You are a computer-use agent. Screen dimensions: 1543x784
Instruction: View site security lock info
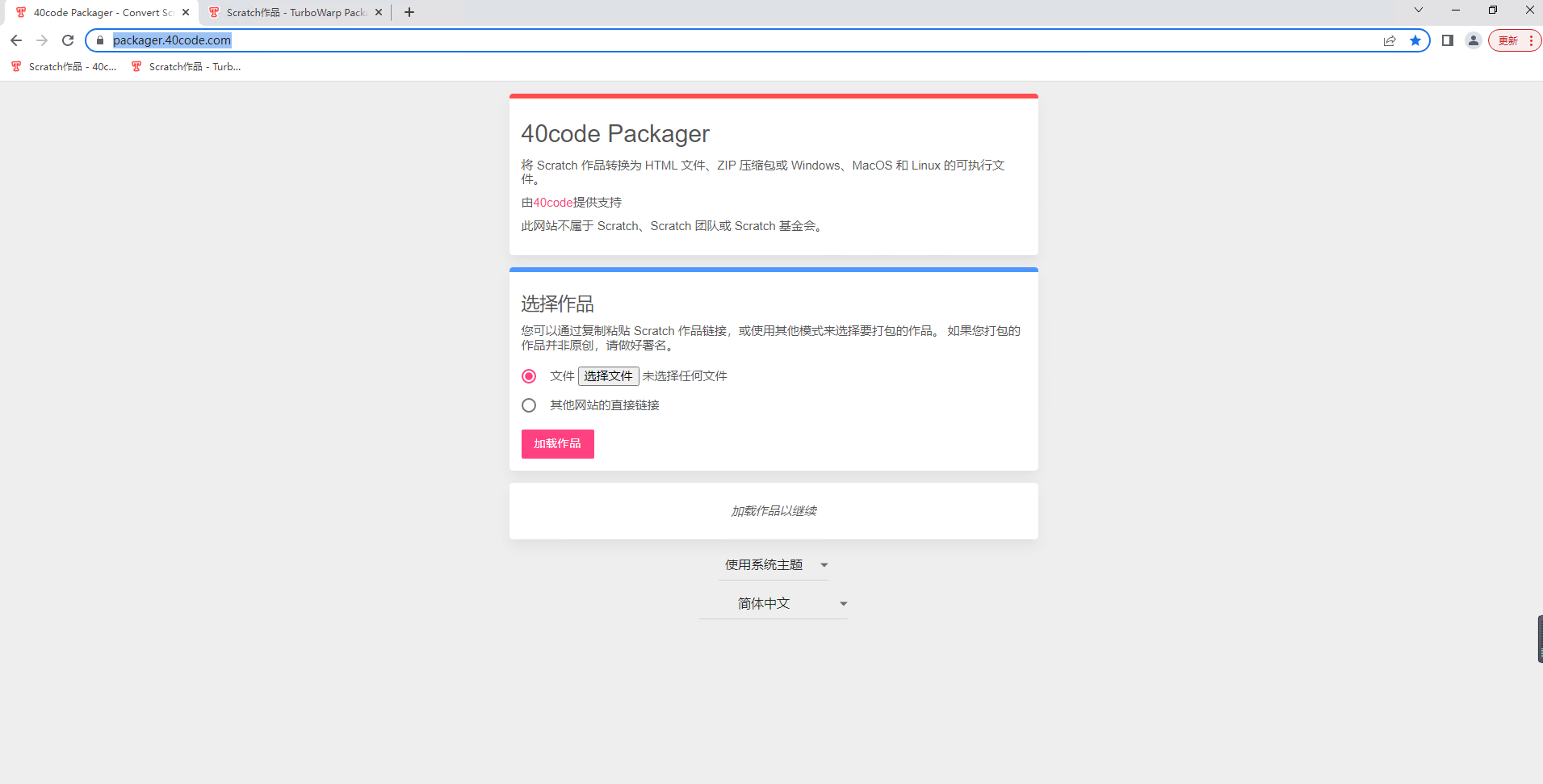pyautogui.click(x=100, y=40)
